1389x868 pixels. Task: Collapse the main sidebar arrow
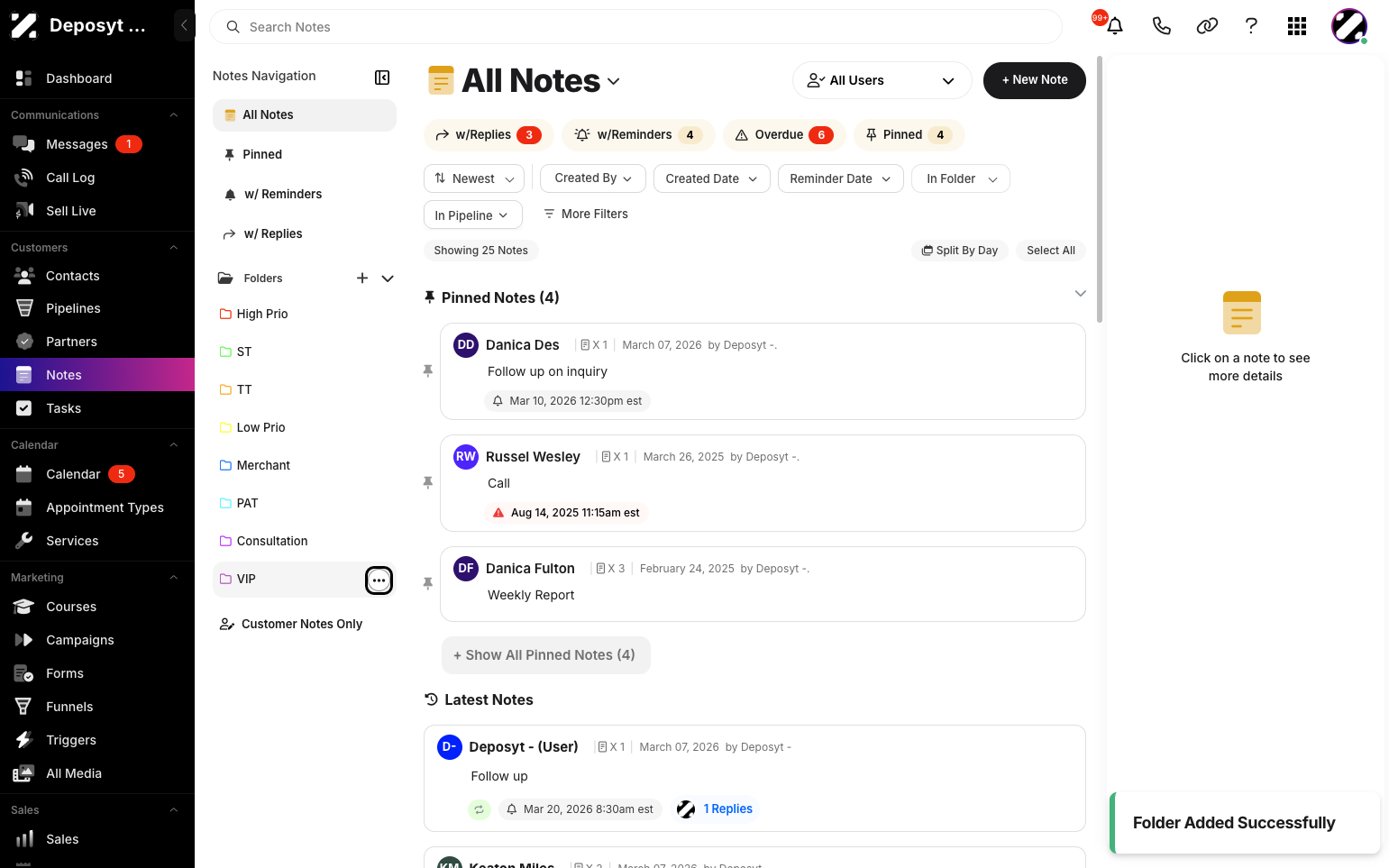(184, 25)
